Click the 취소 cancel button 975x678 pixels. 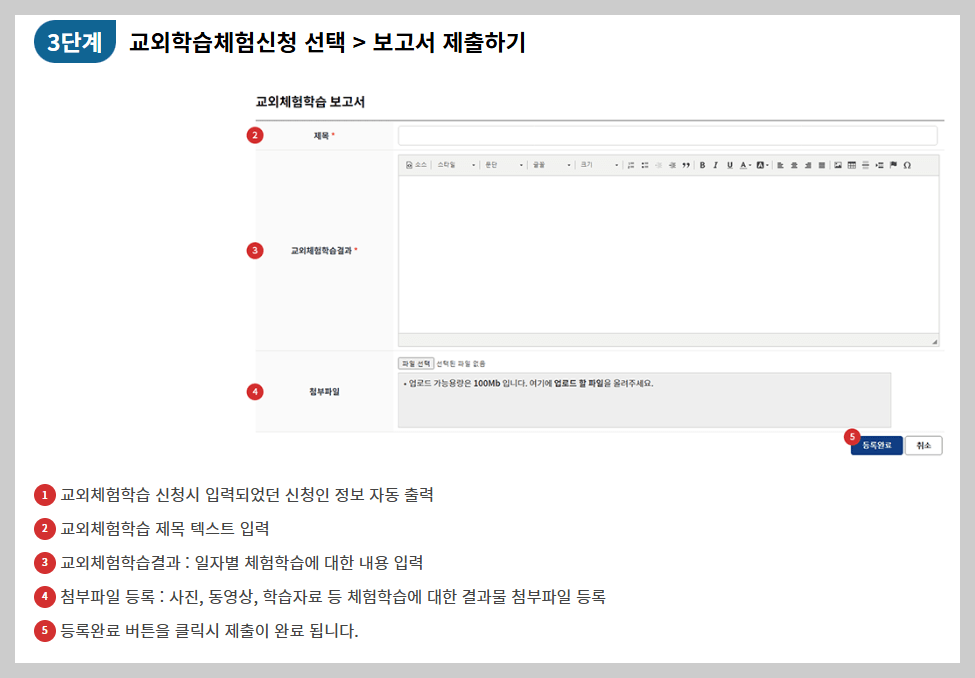coord(922,445)
